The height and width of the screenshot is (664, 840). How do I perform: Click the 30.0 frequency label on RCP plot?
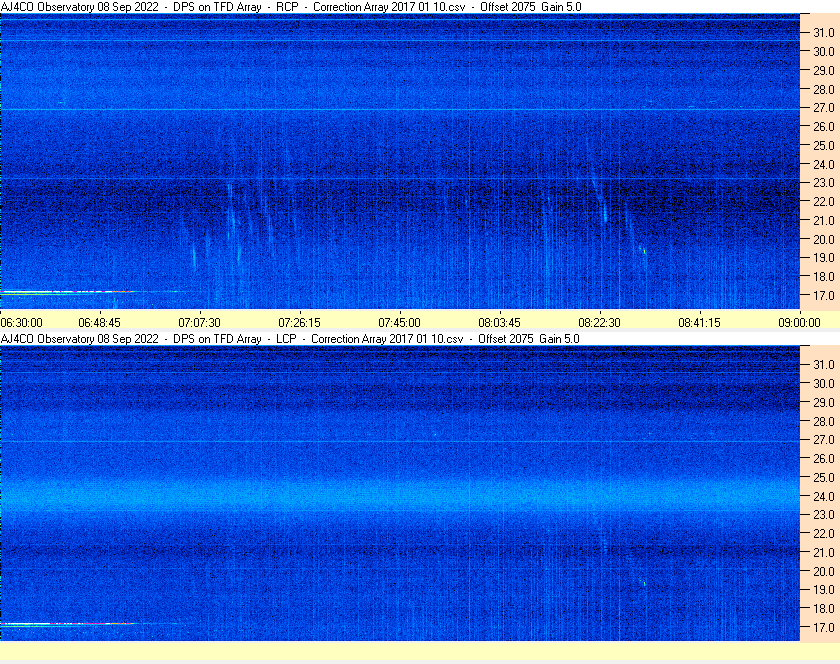click(x=824, y=51)
